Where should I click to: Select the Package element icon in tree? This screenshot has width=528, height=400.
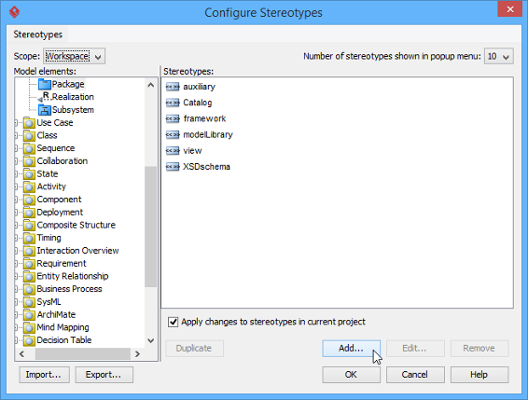[x=44, y=84]
